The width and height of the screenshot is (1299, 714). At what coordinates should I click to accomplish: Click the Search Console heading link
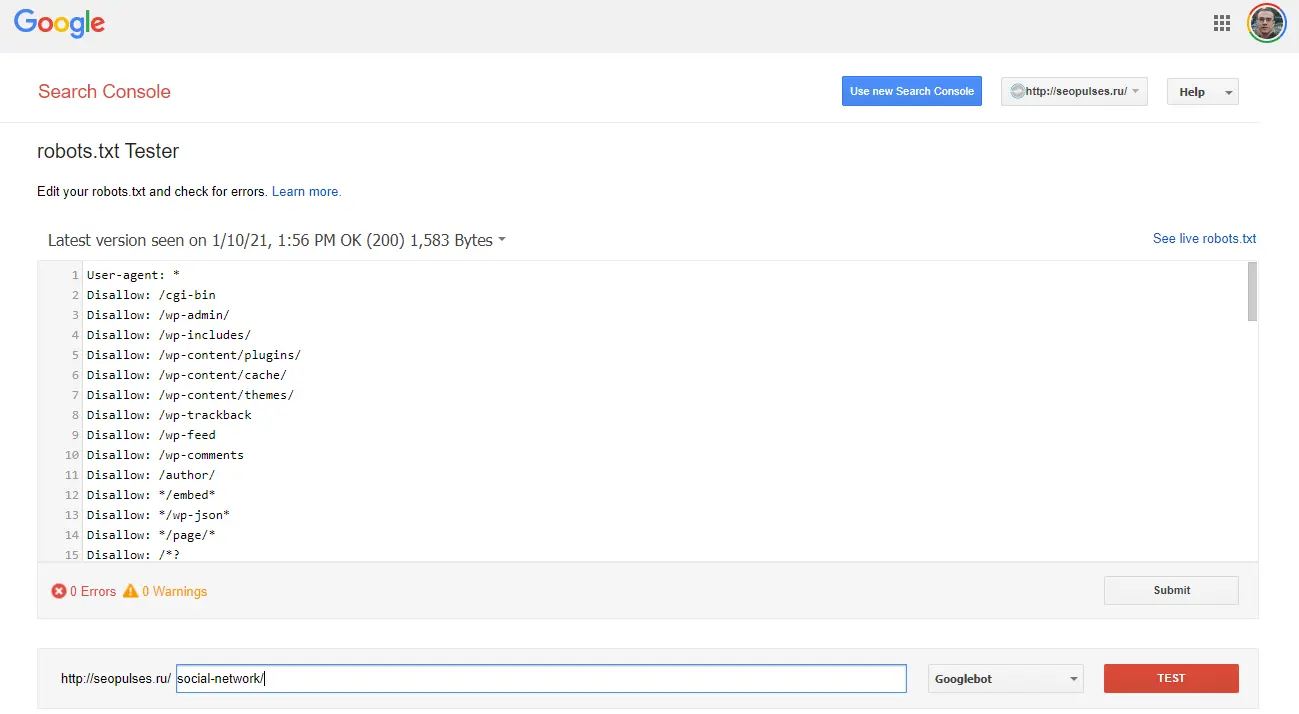[104, 91]
